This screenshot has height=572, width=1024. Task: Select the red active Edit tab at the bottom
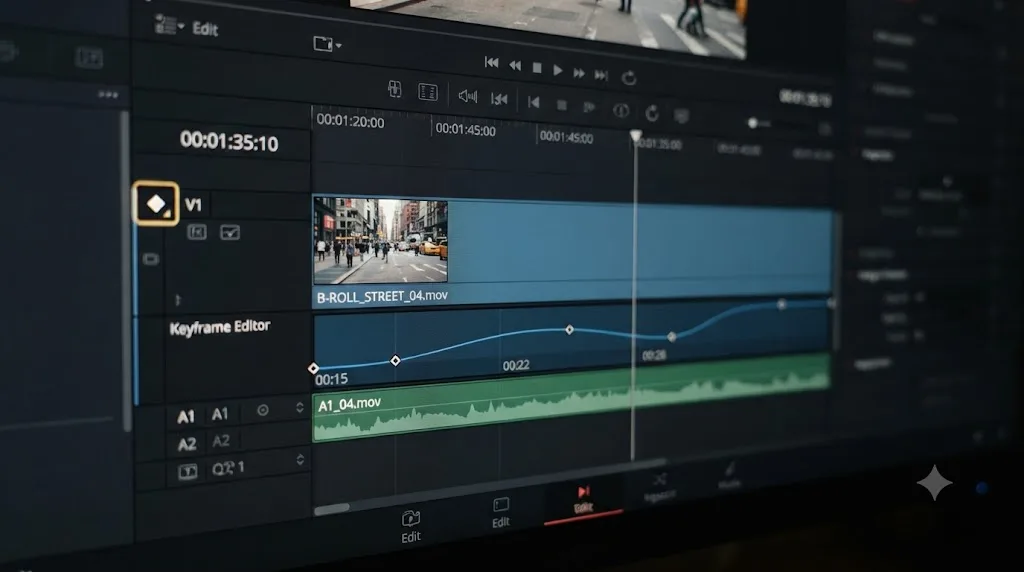[x=583, y=499]
